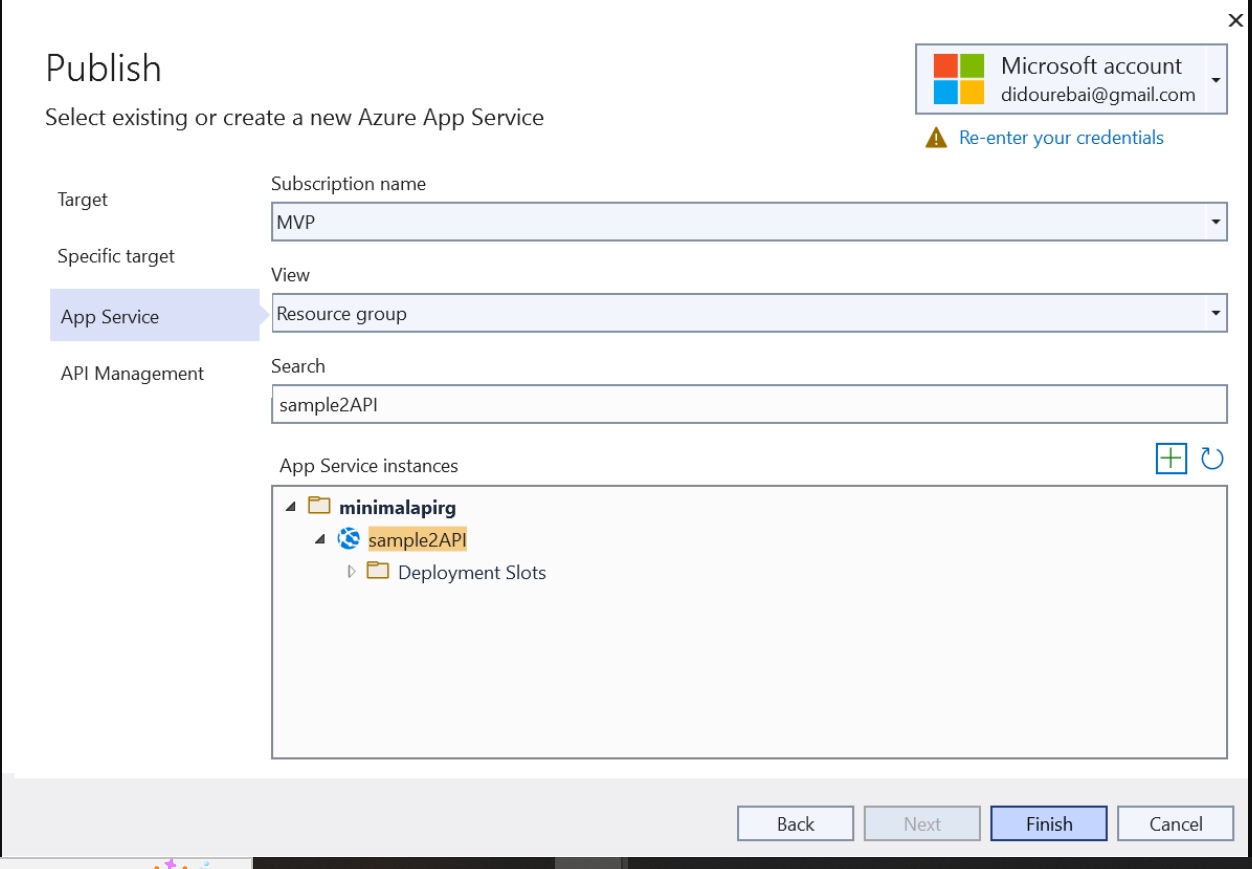
Task: Click the Finish button
Action: [1048, 824]
